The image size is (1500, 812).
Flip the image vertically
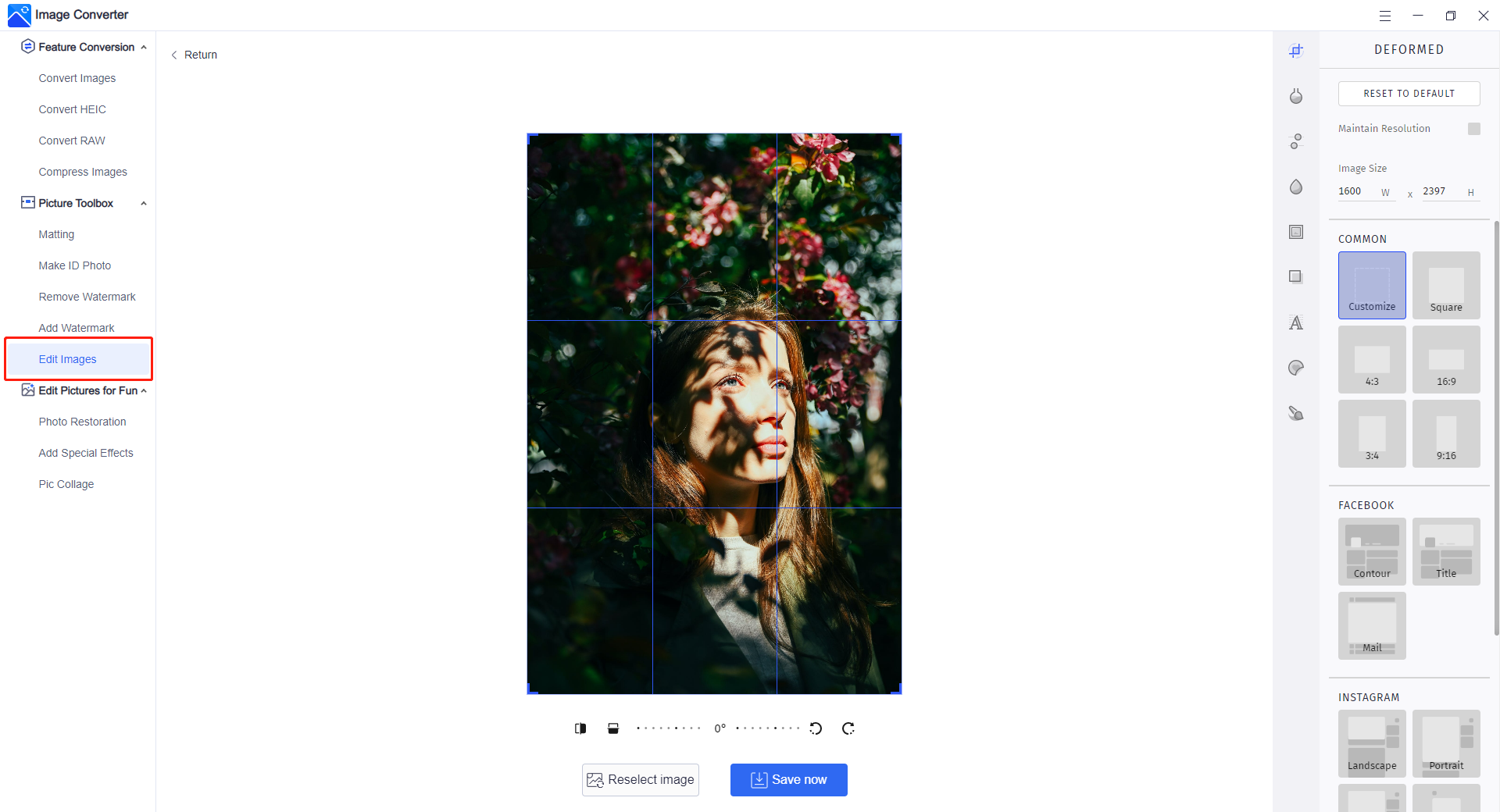(x=613, y=728)
